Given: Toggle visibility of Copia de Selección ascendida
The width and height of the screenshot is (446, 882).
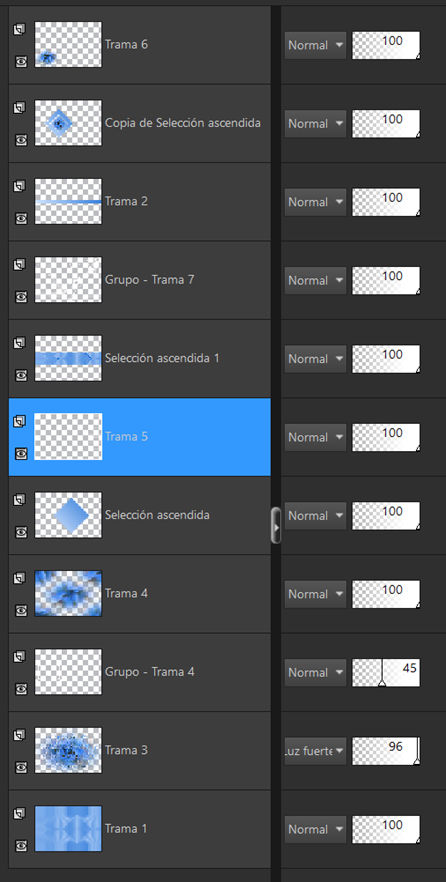Looking at the screenshot, I should (x=21, y=140).
